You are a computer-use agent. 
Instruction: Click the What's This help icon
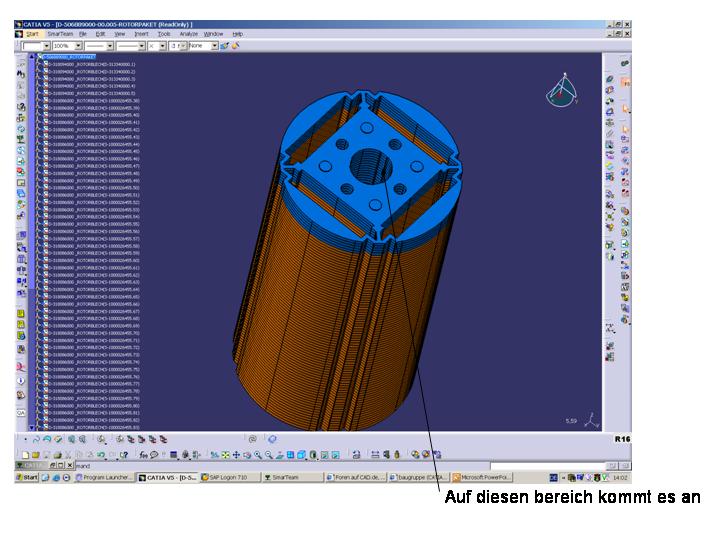124,455
